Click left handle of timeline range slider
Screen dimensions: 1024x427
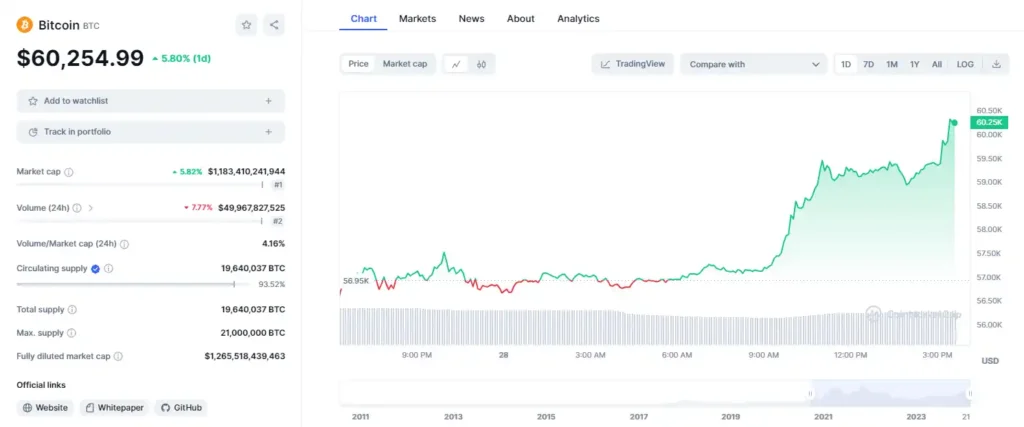coord(810,393)
